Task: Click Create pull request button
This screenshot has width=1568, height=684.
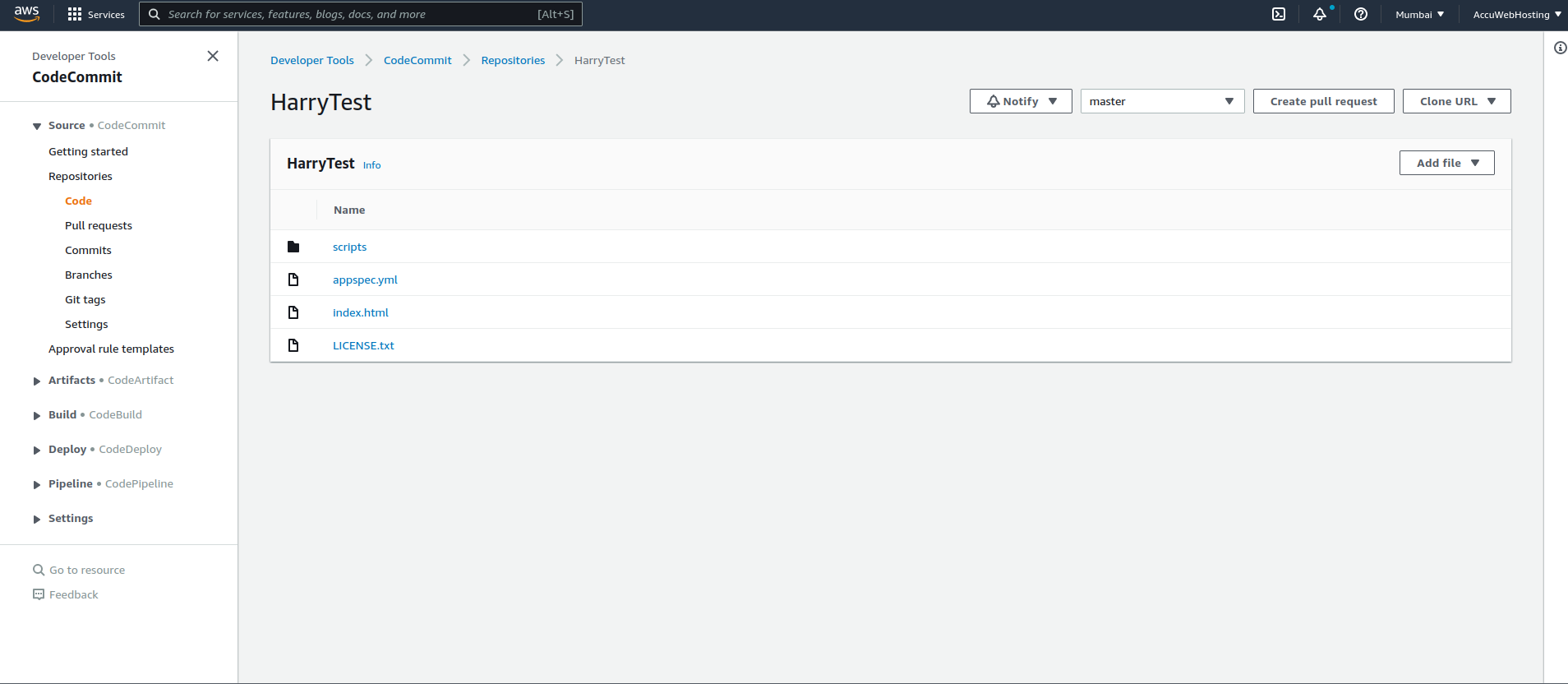Action: click(x=1323, y=101)
